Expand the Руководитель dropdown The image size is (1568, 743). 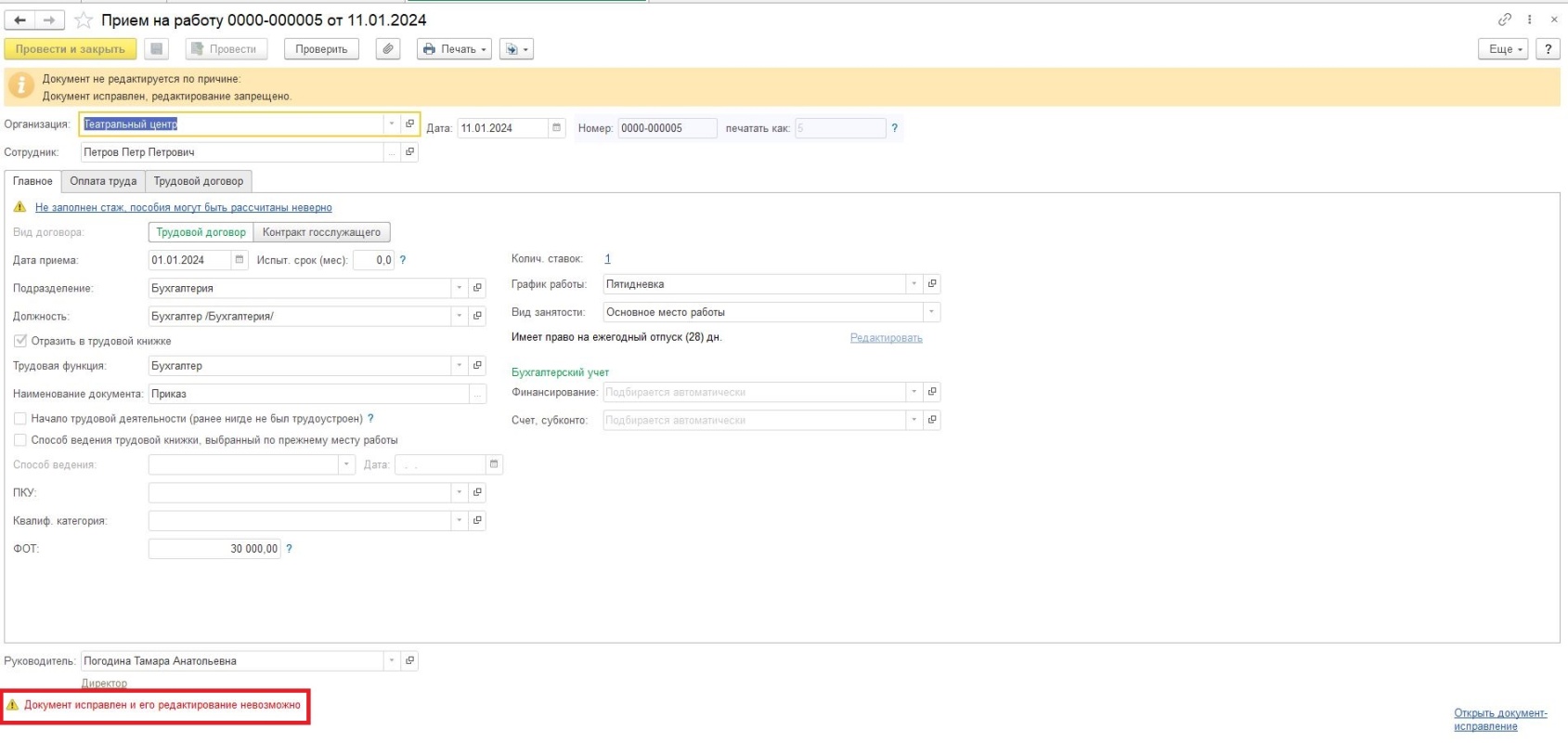coord(392,660)
